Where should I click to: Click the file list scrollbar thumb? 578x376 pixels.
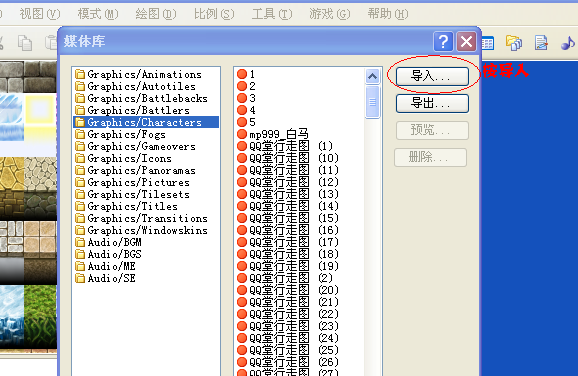coord(372,102)
